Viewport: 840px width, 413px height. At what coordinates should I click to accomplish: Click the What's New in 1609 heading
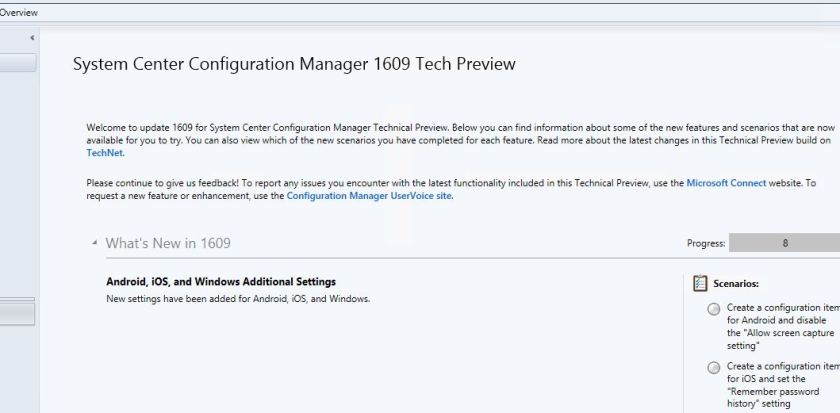point(171,244)
